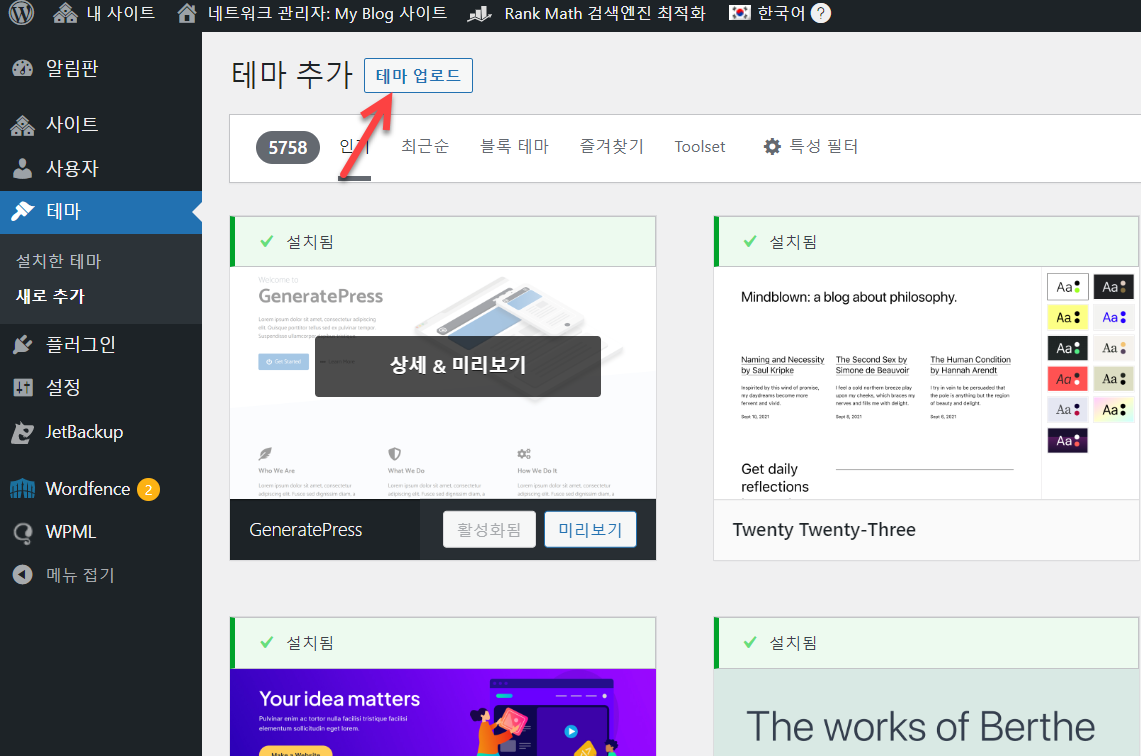Click the 미리보기 button for GeneratePress
The image size is (1141, 756).
tap(590, 530)
